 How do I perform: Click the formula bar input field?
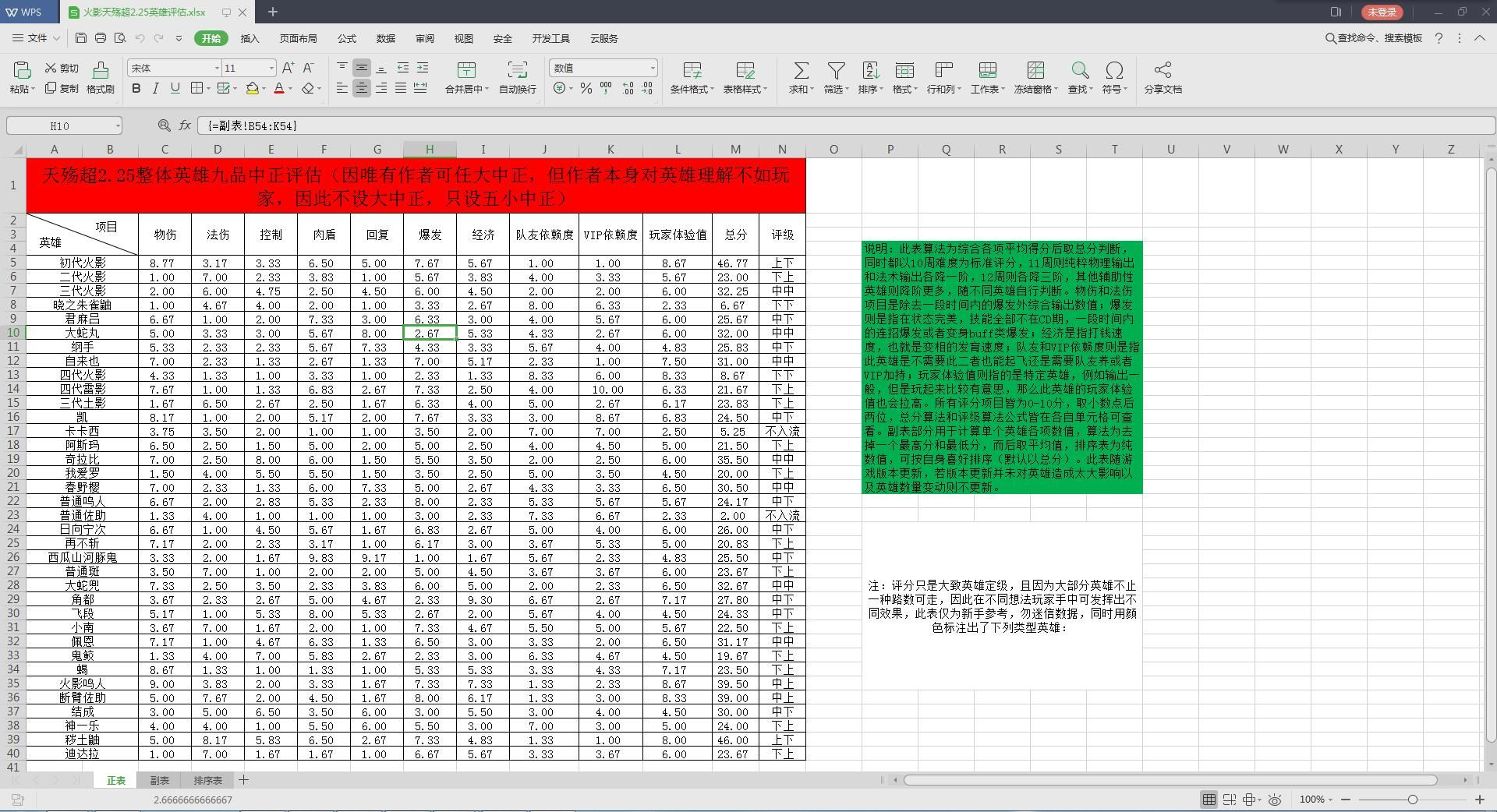846,125
